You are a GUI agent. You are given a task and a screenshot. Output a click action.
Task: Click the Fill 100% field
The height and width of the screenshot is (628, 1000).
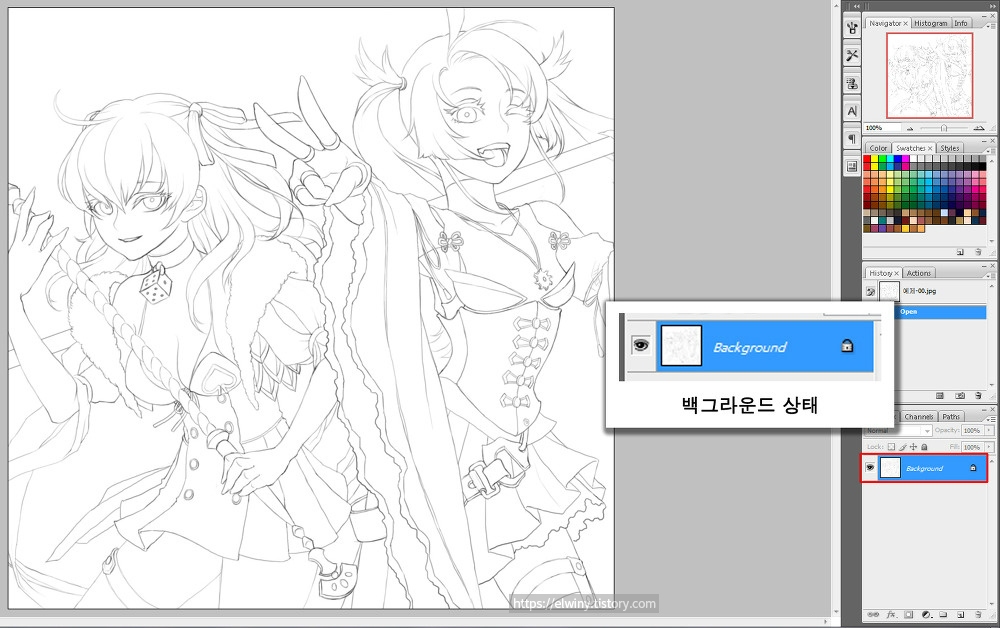tap(973, 447)
